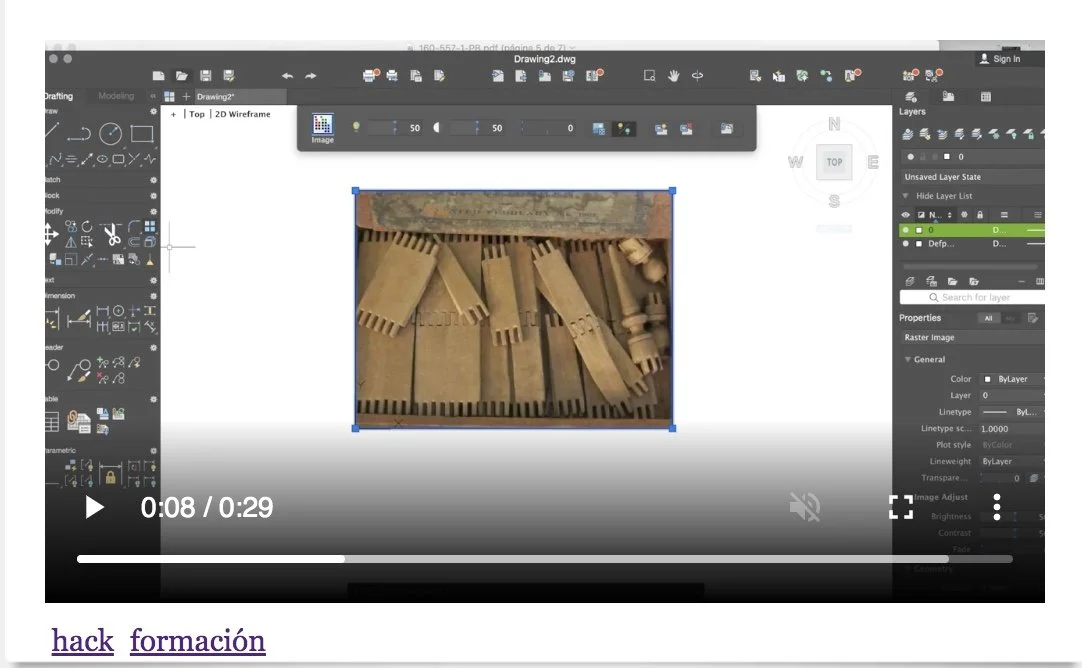The height and width of the screenshot is (668, 1082).
Task: Add a new drawing tab with plus
Action: 186,97
